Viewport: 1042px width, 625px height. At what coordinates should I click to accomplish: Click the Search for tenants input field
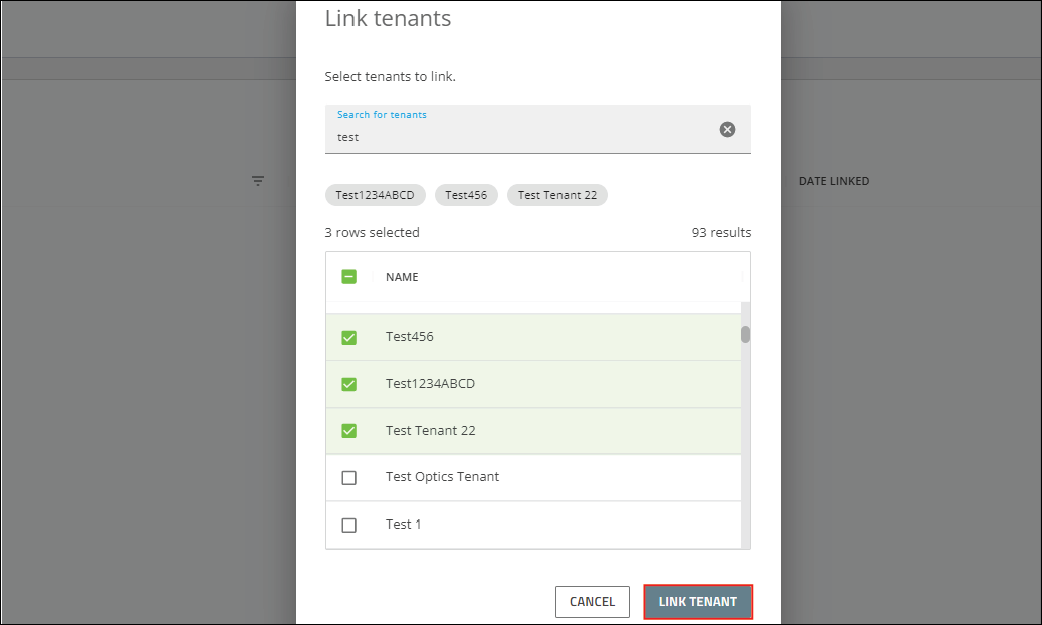(538, 130)
